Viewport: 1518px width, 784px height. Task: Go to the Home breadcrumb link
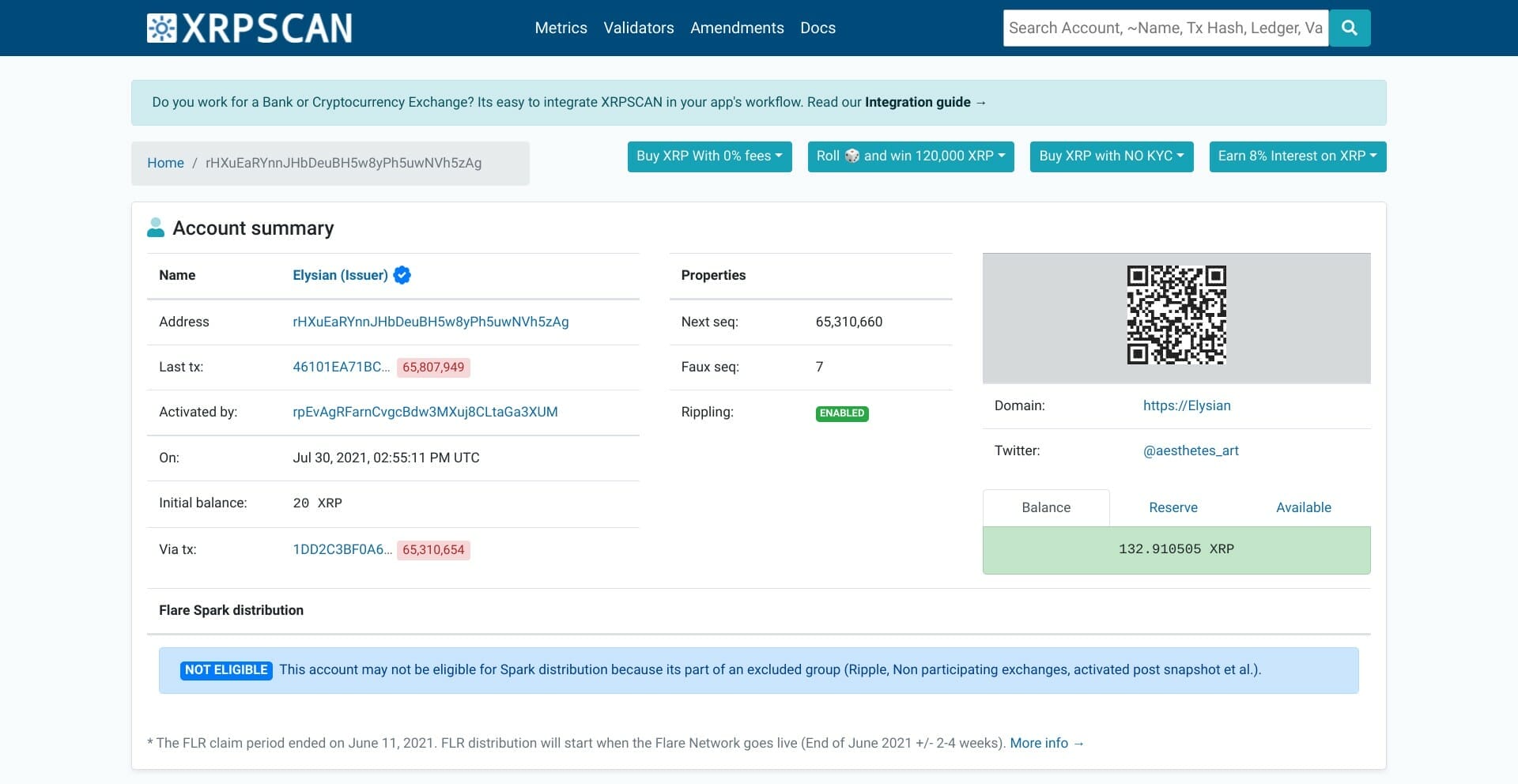[165, 163]
